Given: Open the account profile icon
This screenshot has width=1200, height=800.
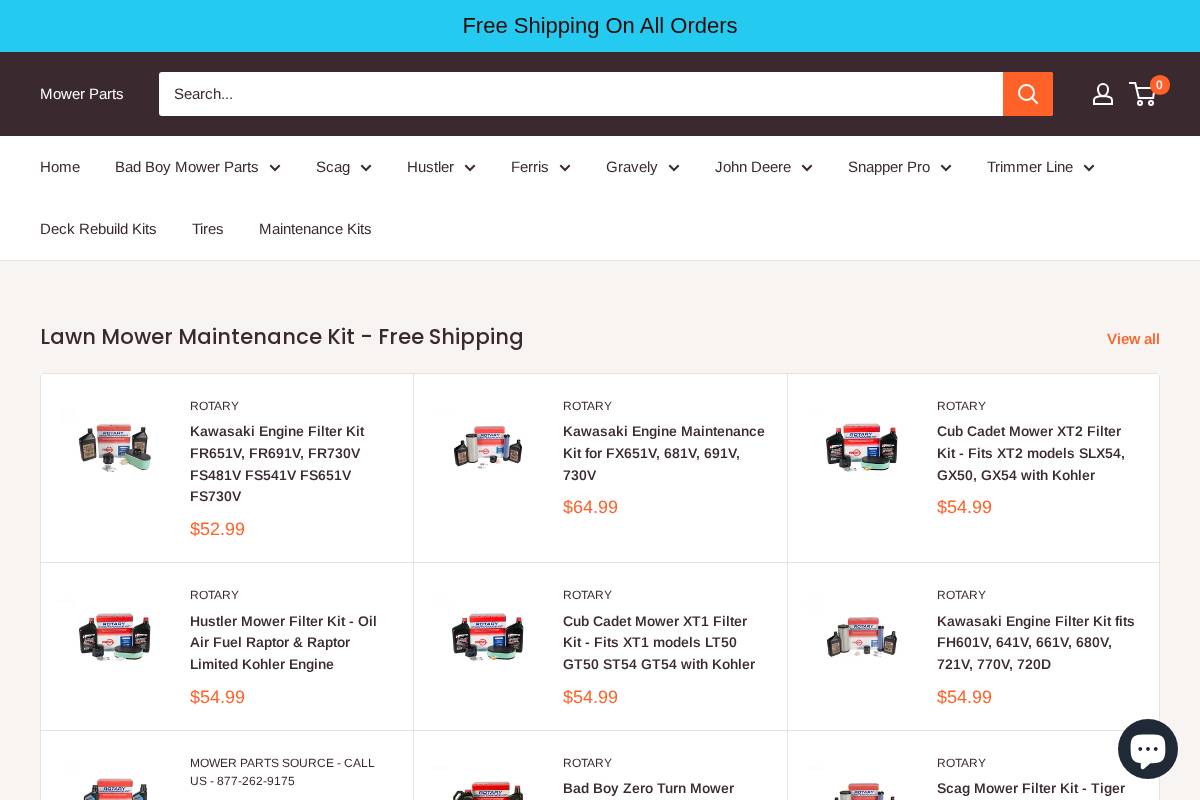Looking at the screenshot, I should tap(1103, 94).
